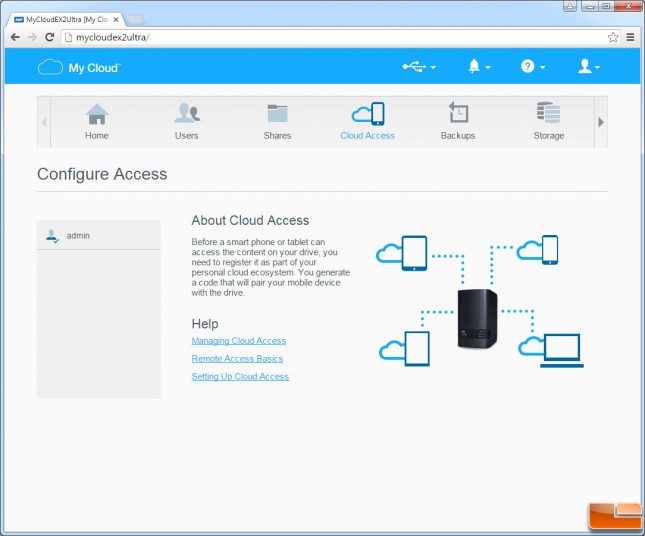Select the MyCloudEX2Ultra browser tab
Screen dimensions: 645x536
[x=66, y=20]
